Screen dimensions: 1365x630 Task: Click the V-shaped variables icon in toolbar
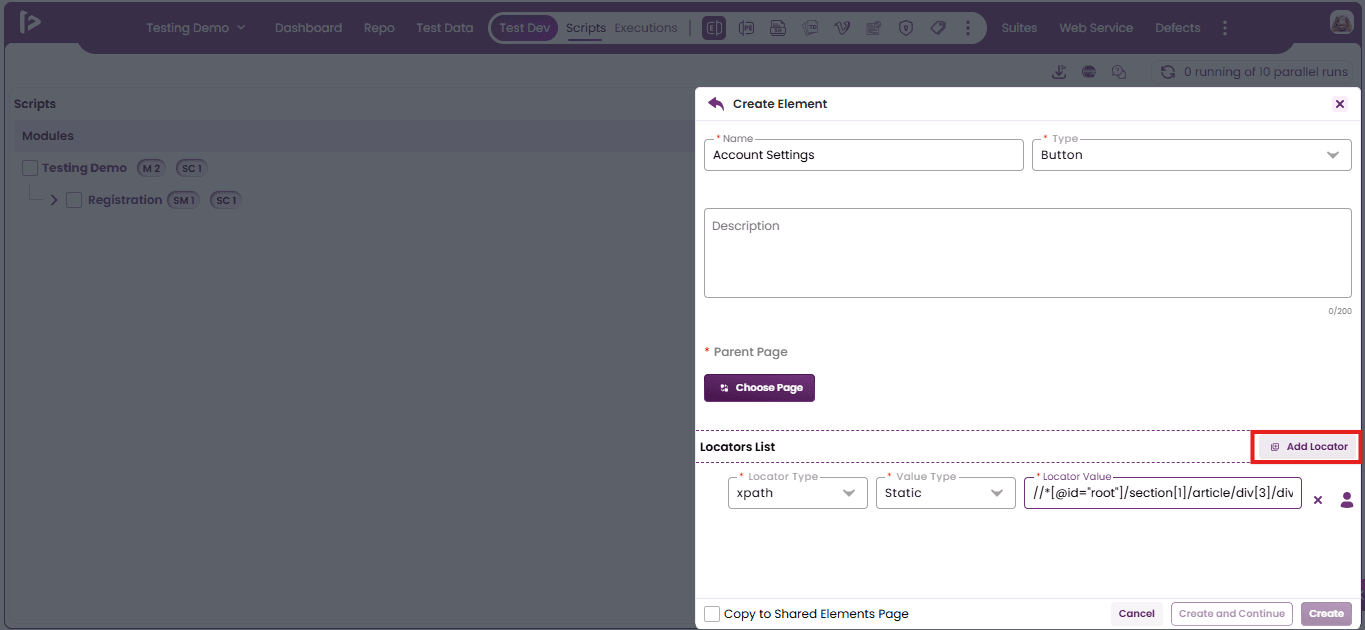pos(842,28)
